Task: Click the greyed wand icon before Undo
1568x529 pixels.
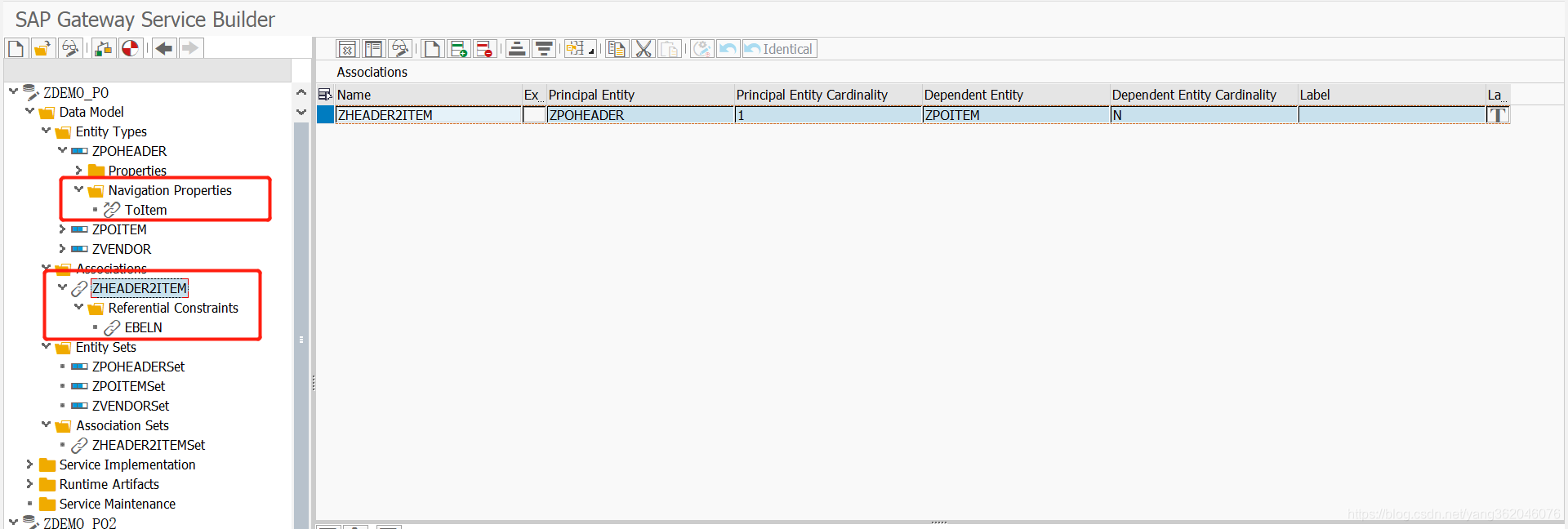Action: 702,50
